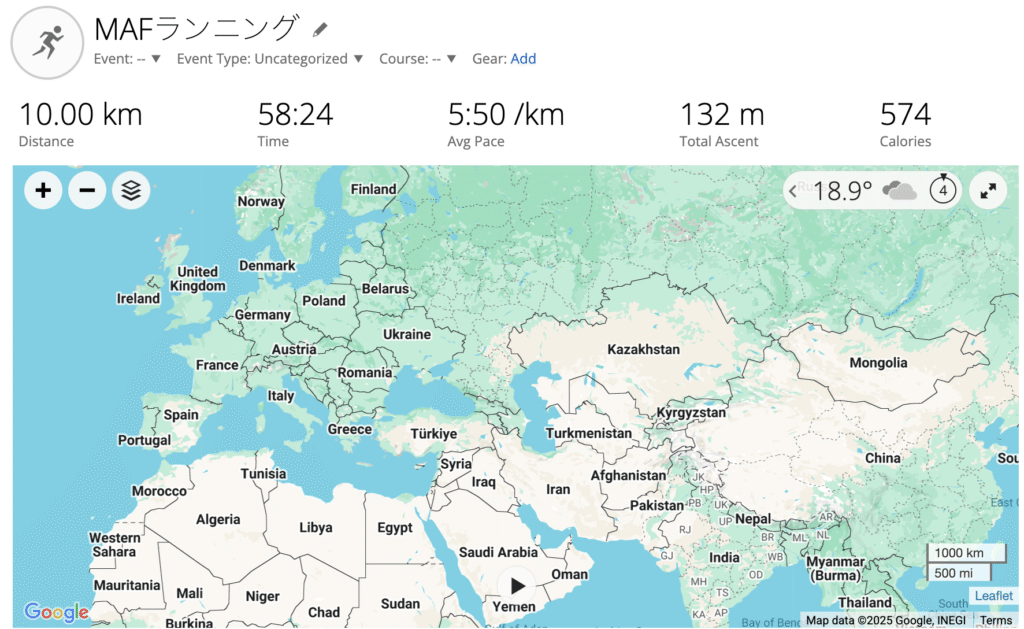Viewport: 1024px width, 629px height.
Task: Click the 5:50 /km average pace value
Action: [x=505, y=115]
